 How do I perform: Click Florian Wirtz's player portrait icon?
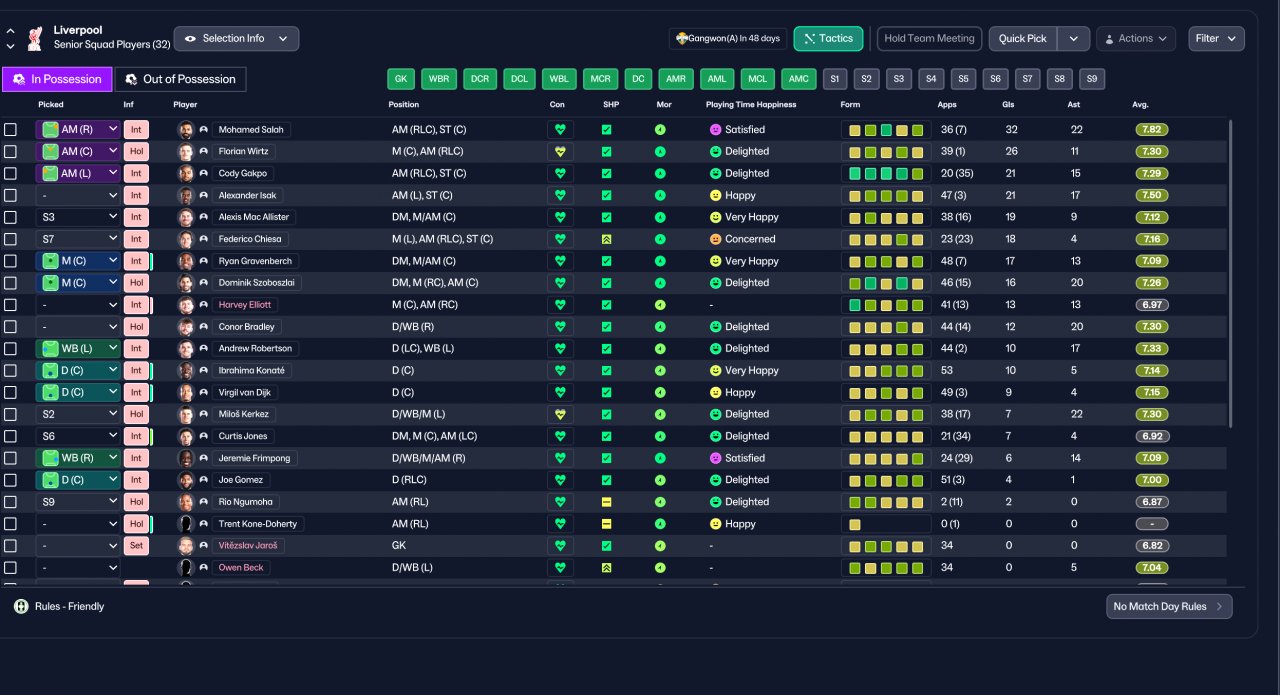tap(186, 152)
